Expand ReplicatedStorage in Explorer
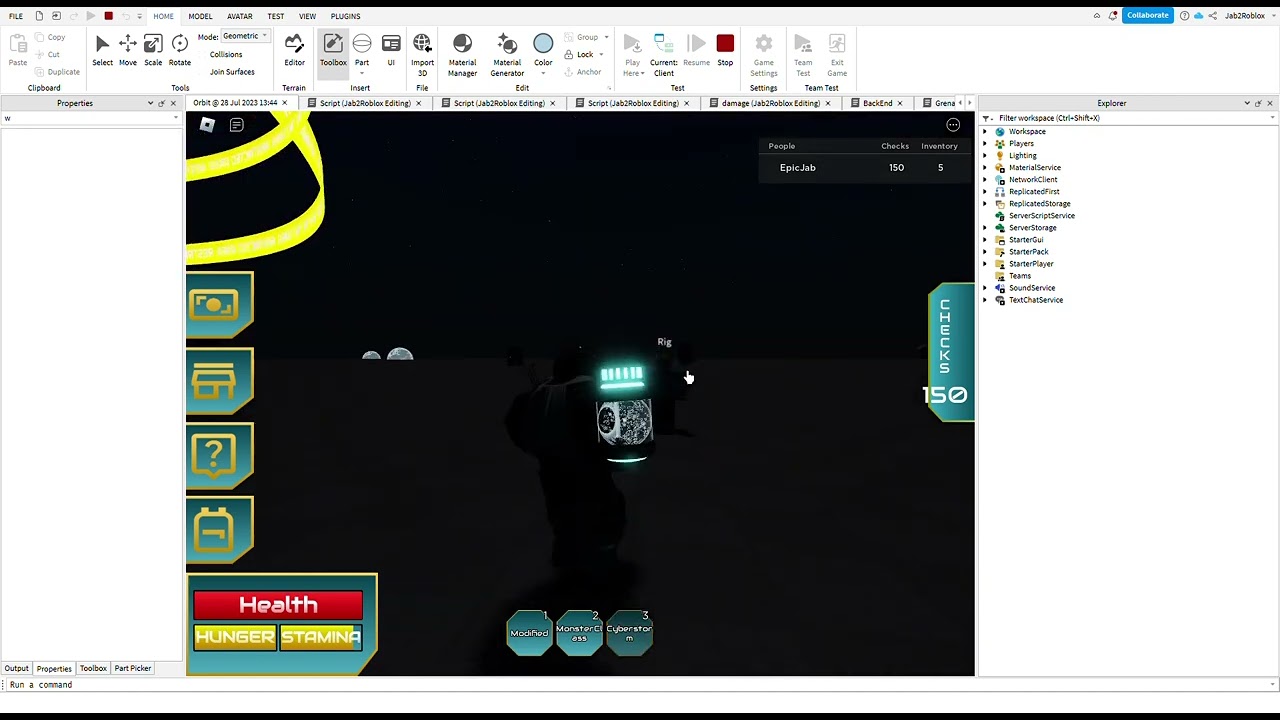 click(985, 204)
